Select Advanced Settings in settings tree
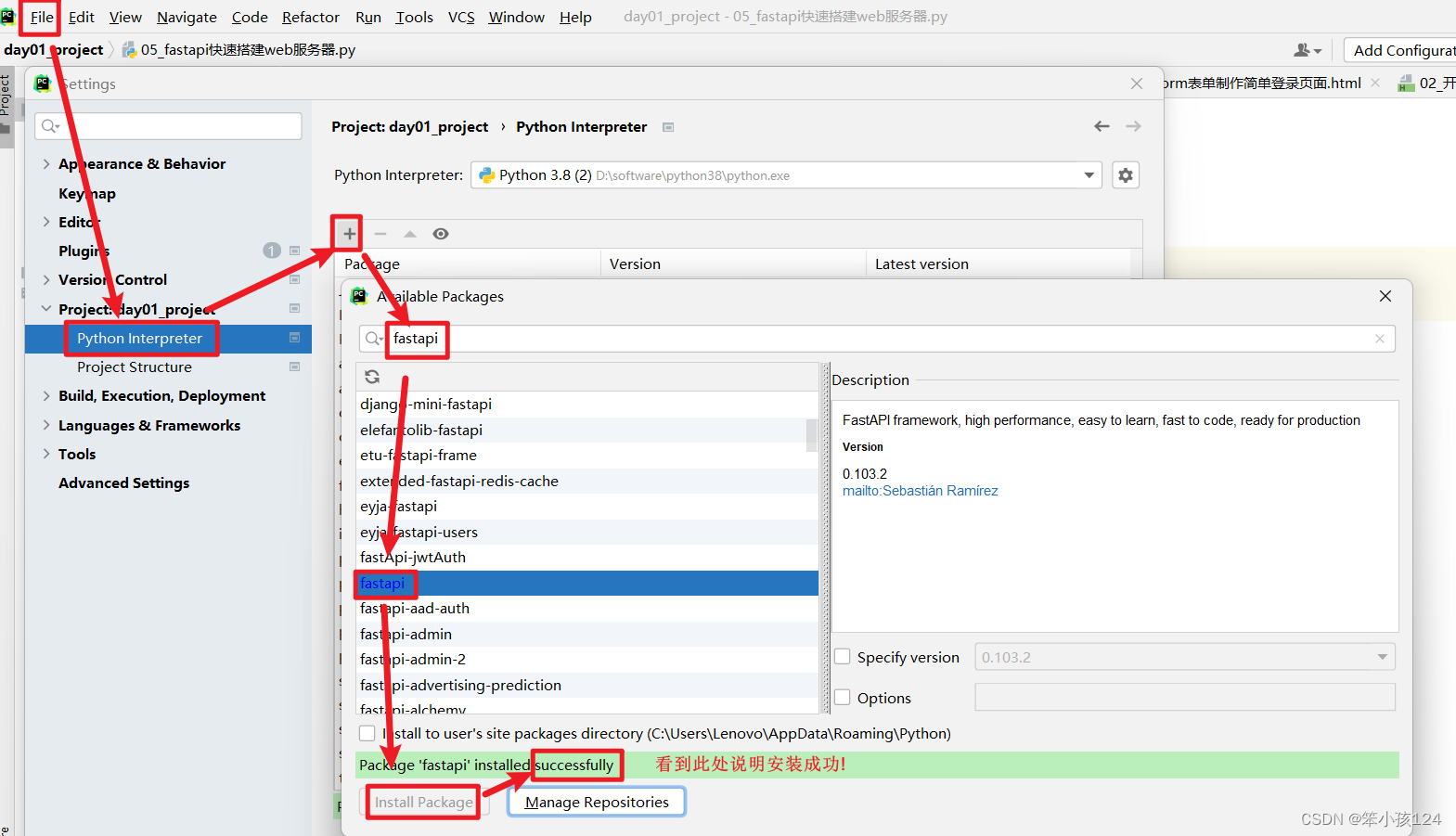1456x836 pixels. coord(123,482)
